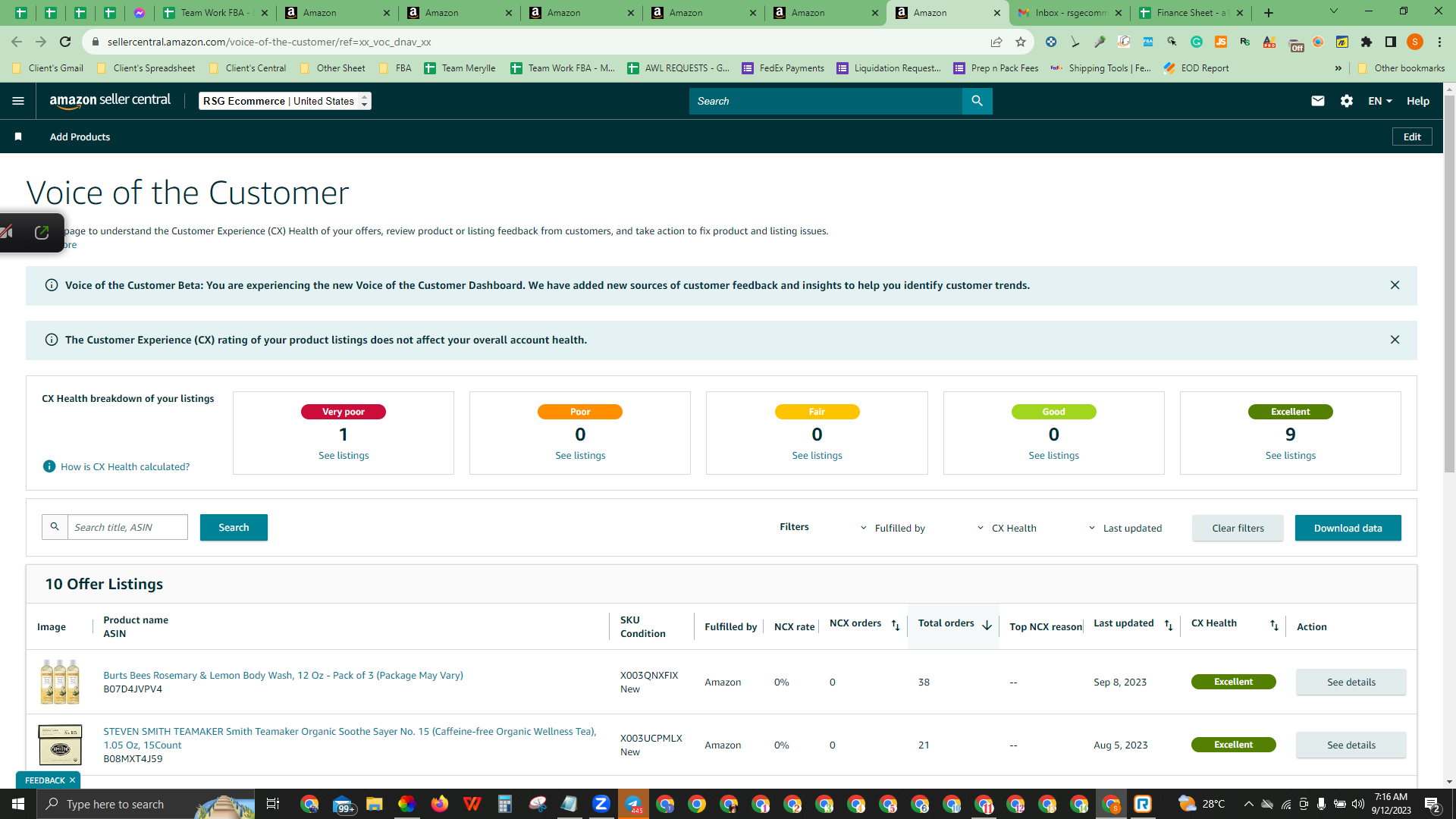Click the Help link in the header
The width and height of the screenshot is (1456, 819).
click(1417, 101)
